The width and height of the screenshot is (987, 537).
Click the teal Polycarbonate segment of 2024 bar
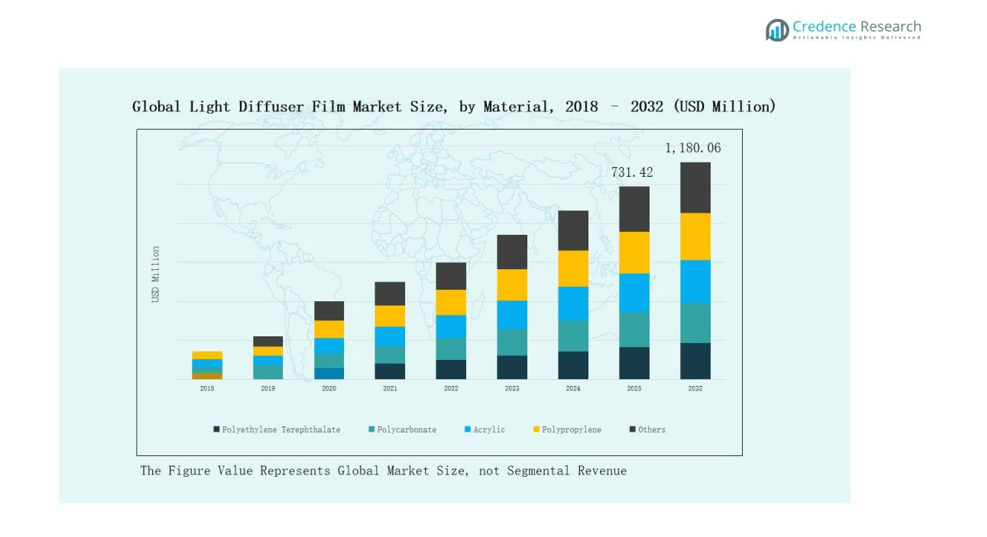pos(573,335)
